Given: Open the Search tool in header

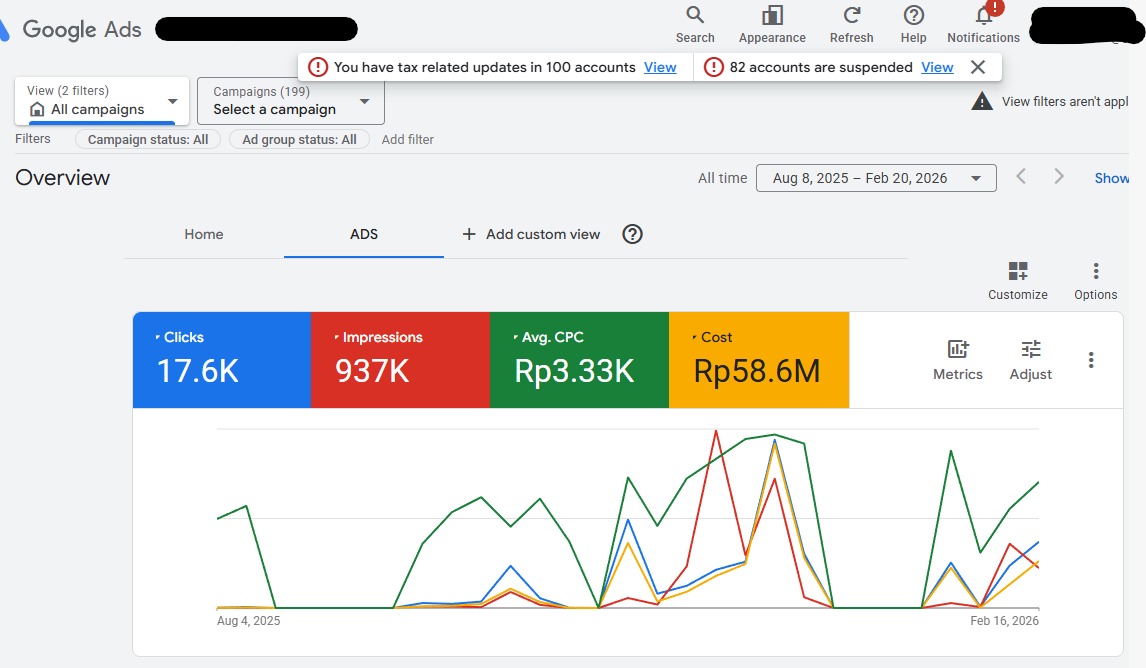Looking at the screenshot, I should click(x=694, y=16).
